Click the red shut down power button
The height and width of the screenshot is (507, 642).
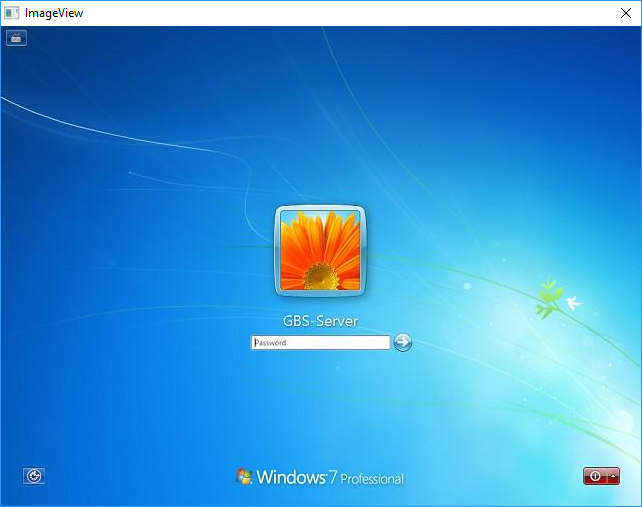point(595,476)
